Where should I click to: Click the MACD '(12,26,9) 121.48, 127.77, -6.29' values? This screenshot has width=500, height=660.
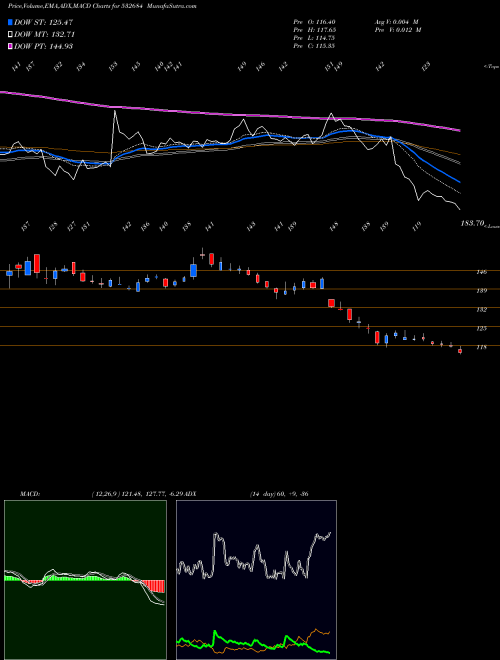[138, 494]
